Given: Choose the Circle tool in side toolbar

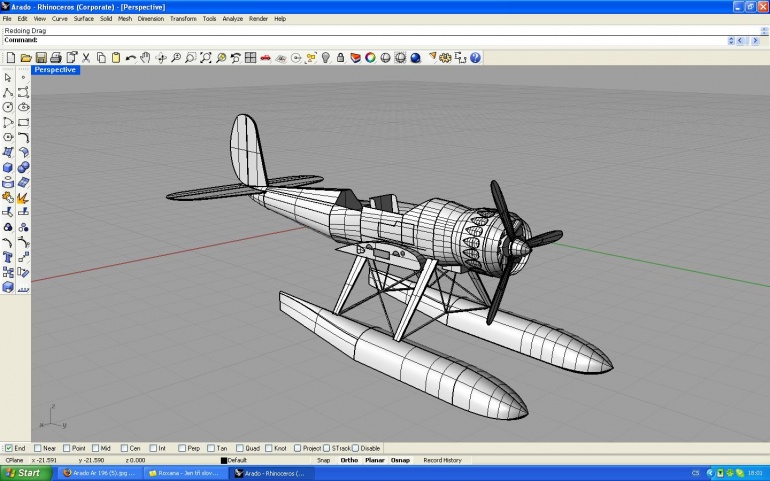Looking at the screenshot, I should (8, 107).
